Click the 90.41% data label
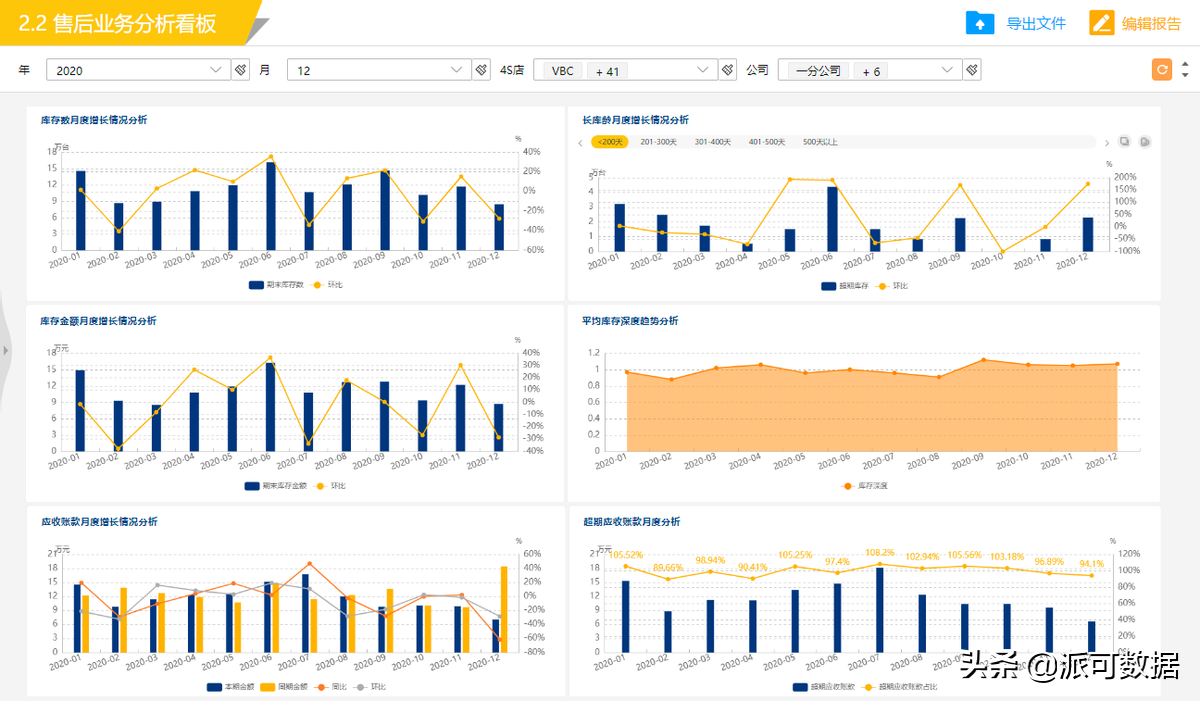This screenshot has height=701, width=1200. [752, 568]
